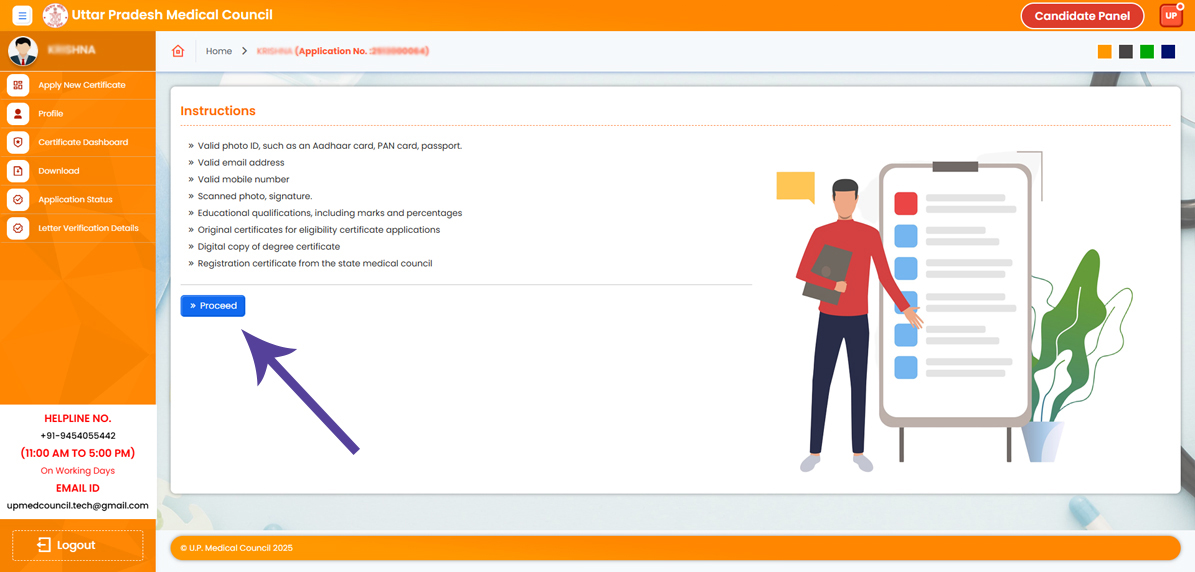
Task: Click the Certificate Dashboard shield icon
Action: click(18, 143)
